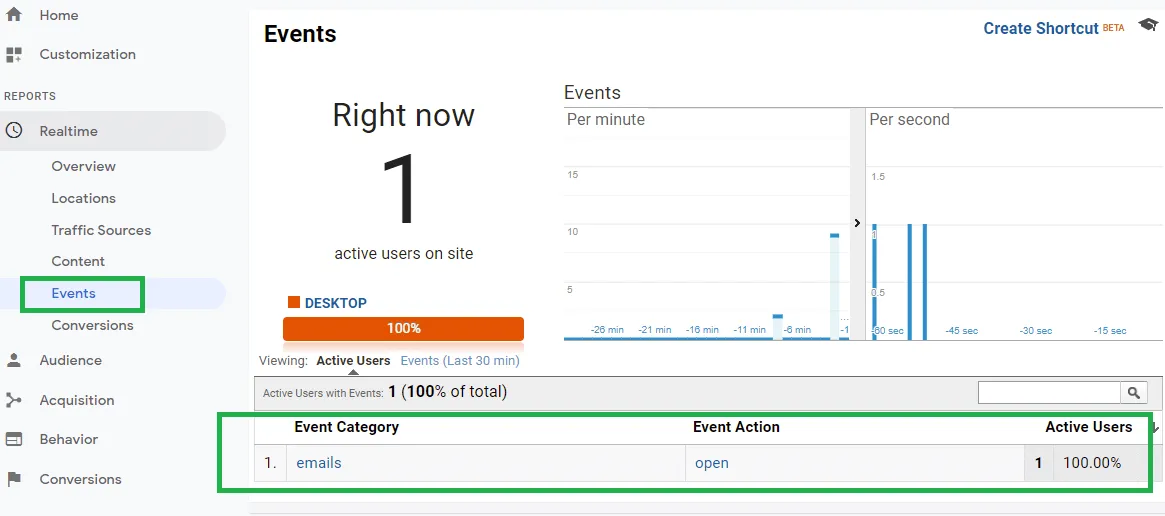The height and width of the screenshot is (516, 1165).
Task: Open the Traffic Sources report
Action: pos(101,230)
